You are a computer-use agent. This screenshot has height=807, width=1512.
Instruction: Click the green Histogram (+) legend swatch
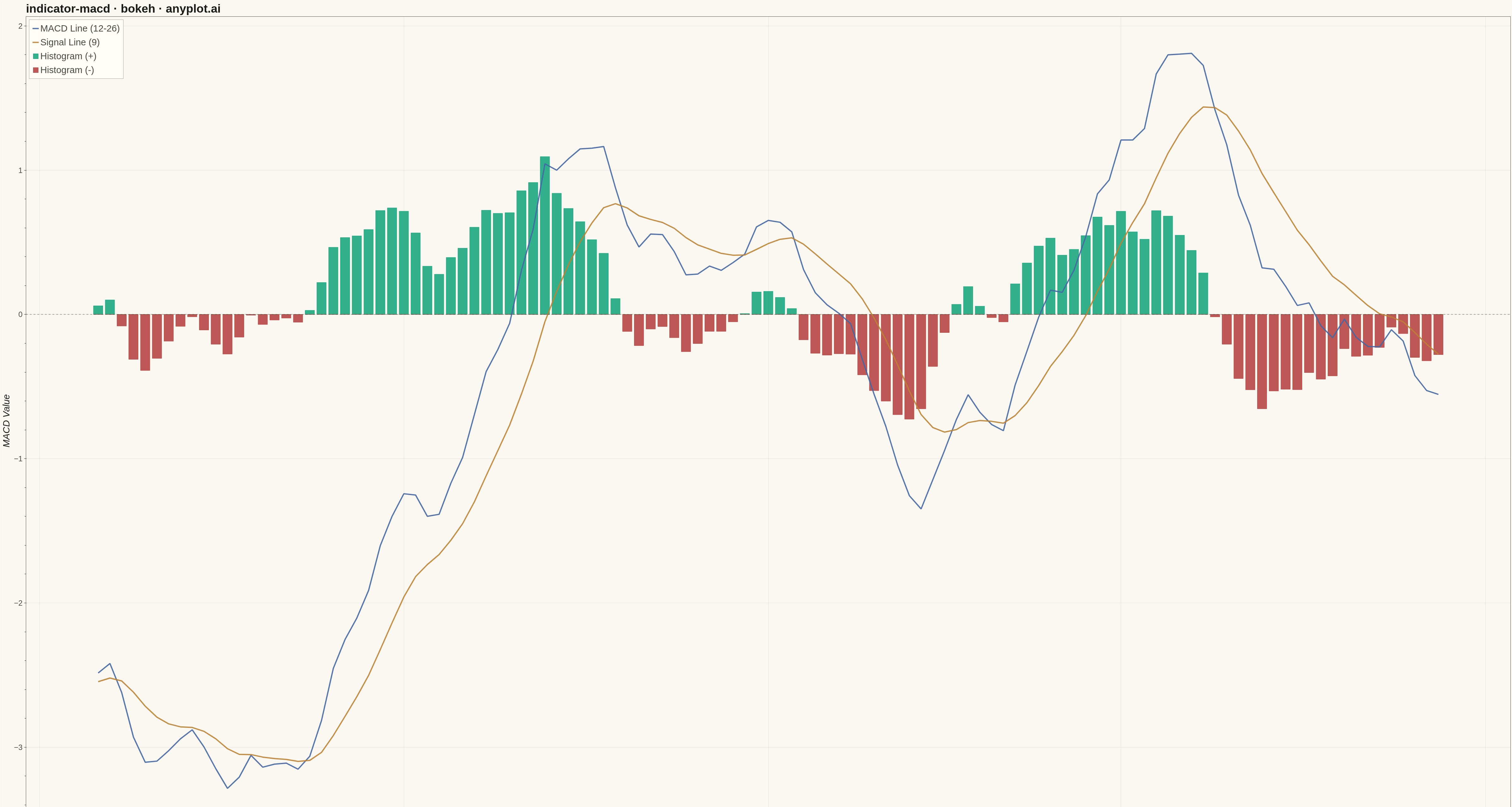coord(36,56)
